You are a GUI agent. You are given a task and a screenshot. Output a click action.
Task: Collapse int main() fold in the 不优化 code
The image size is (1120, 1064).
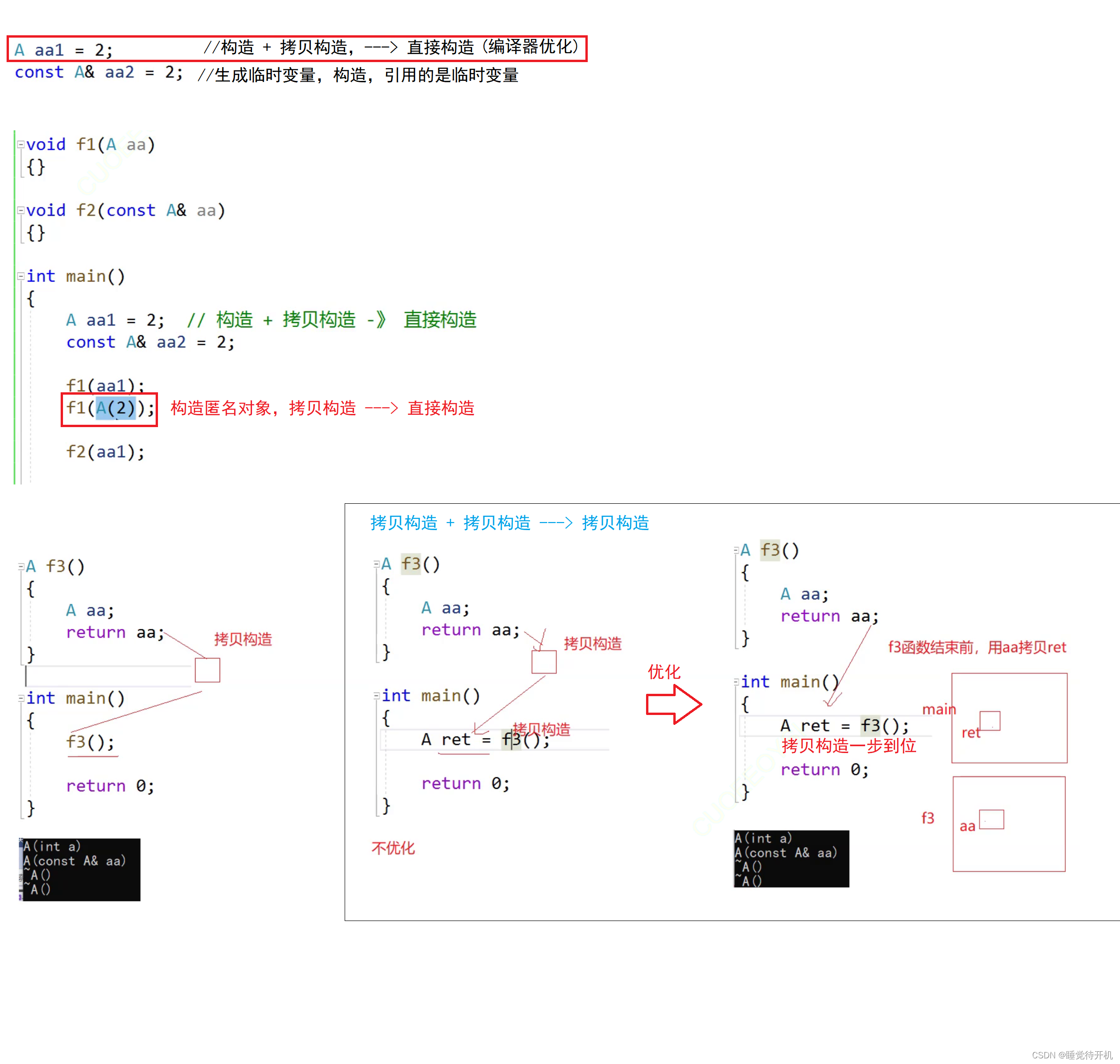click(376, 696)
